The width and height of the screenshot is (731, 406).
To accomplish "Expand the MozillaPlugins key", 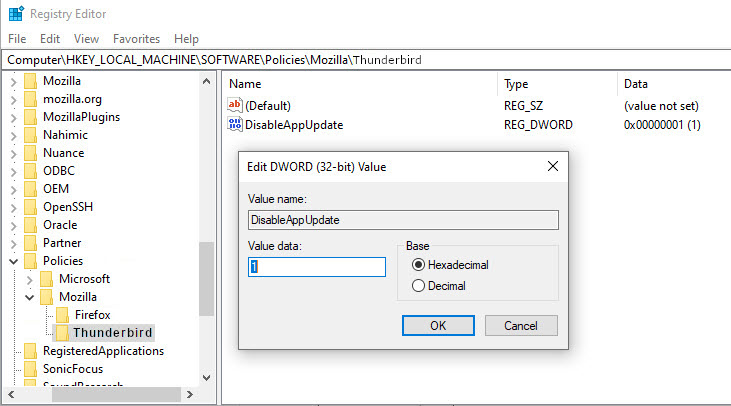I will pos(14,118).
